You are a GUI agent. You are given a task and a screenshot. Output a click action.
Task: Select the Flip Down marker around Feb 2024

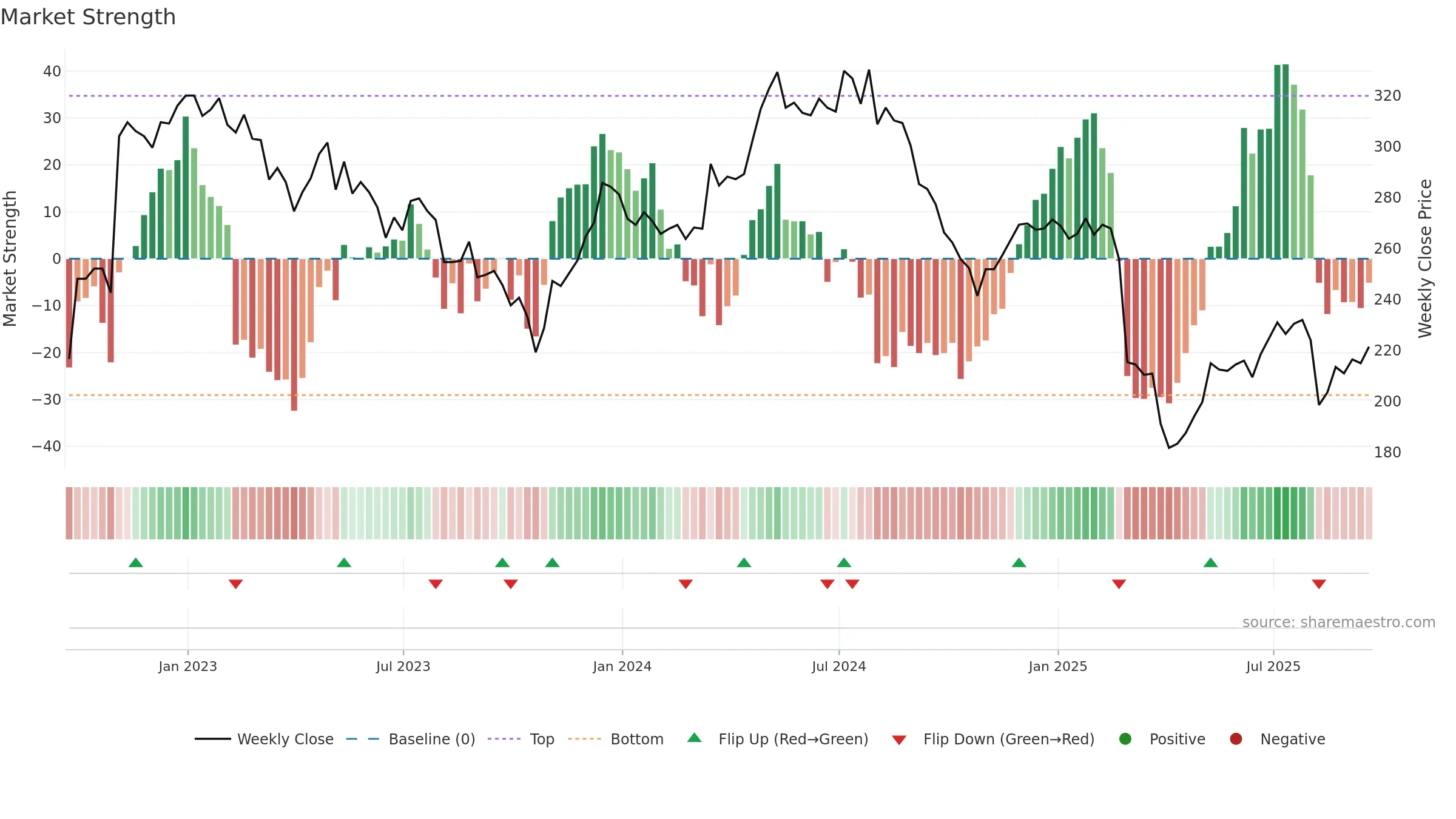pyautogui.click(x=686, y=584)
